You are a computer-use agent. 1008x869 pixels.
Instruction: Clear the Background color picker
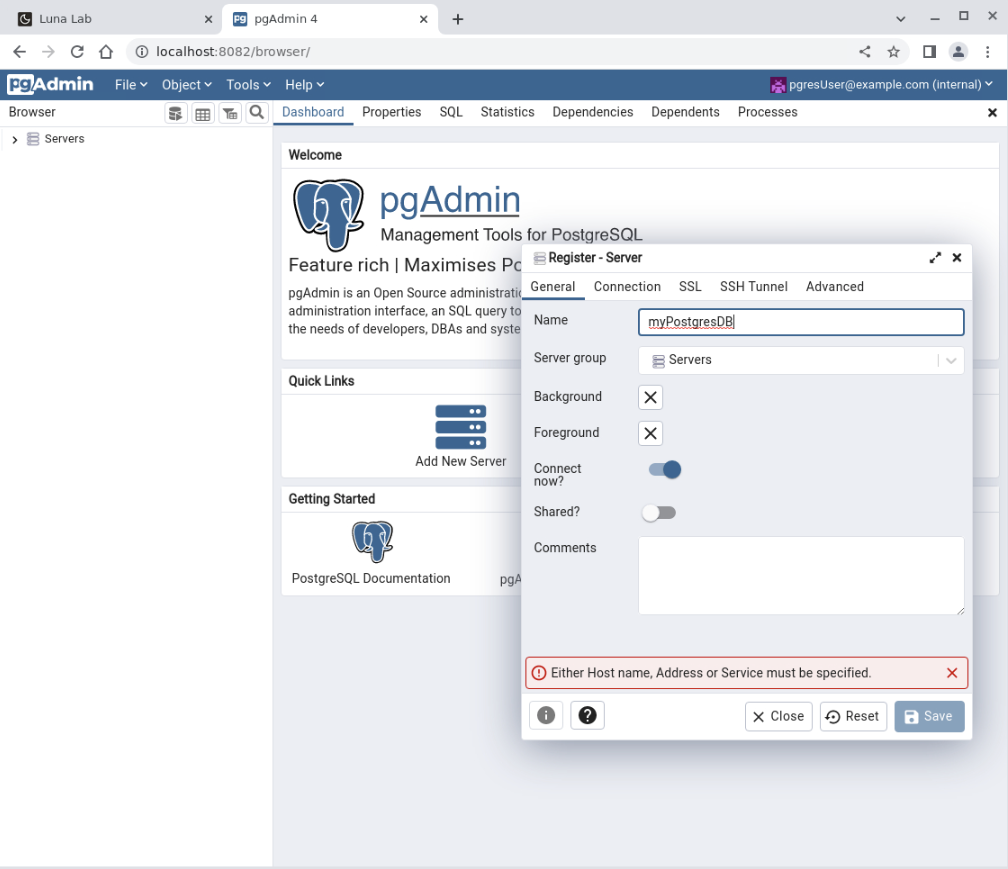650,397
